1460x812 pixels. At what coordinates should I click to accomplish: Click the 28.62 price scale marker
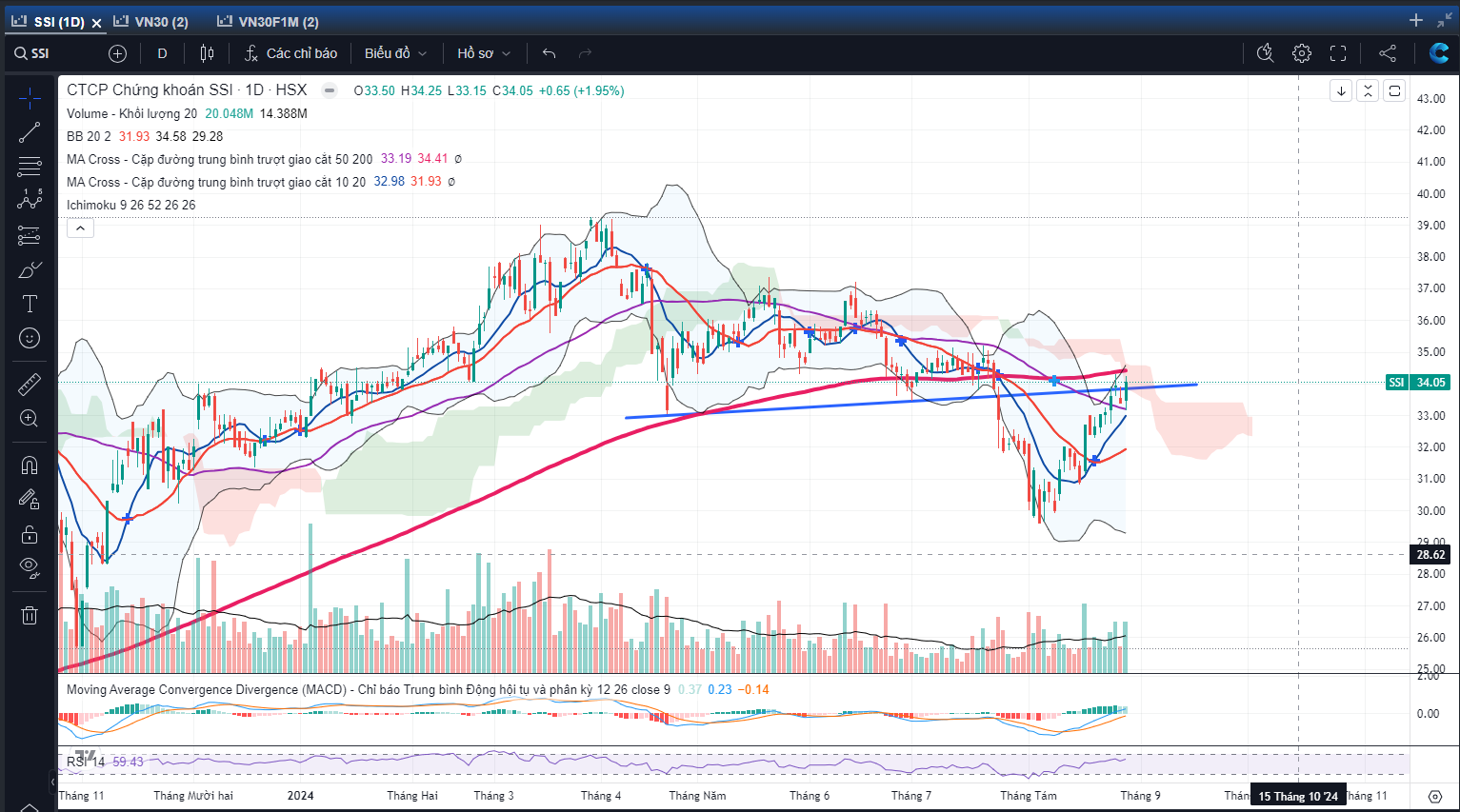point(1430,555)
